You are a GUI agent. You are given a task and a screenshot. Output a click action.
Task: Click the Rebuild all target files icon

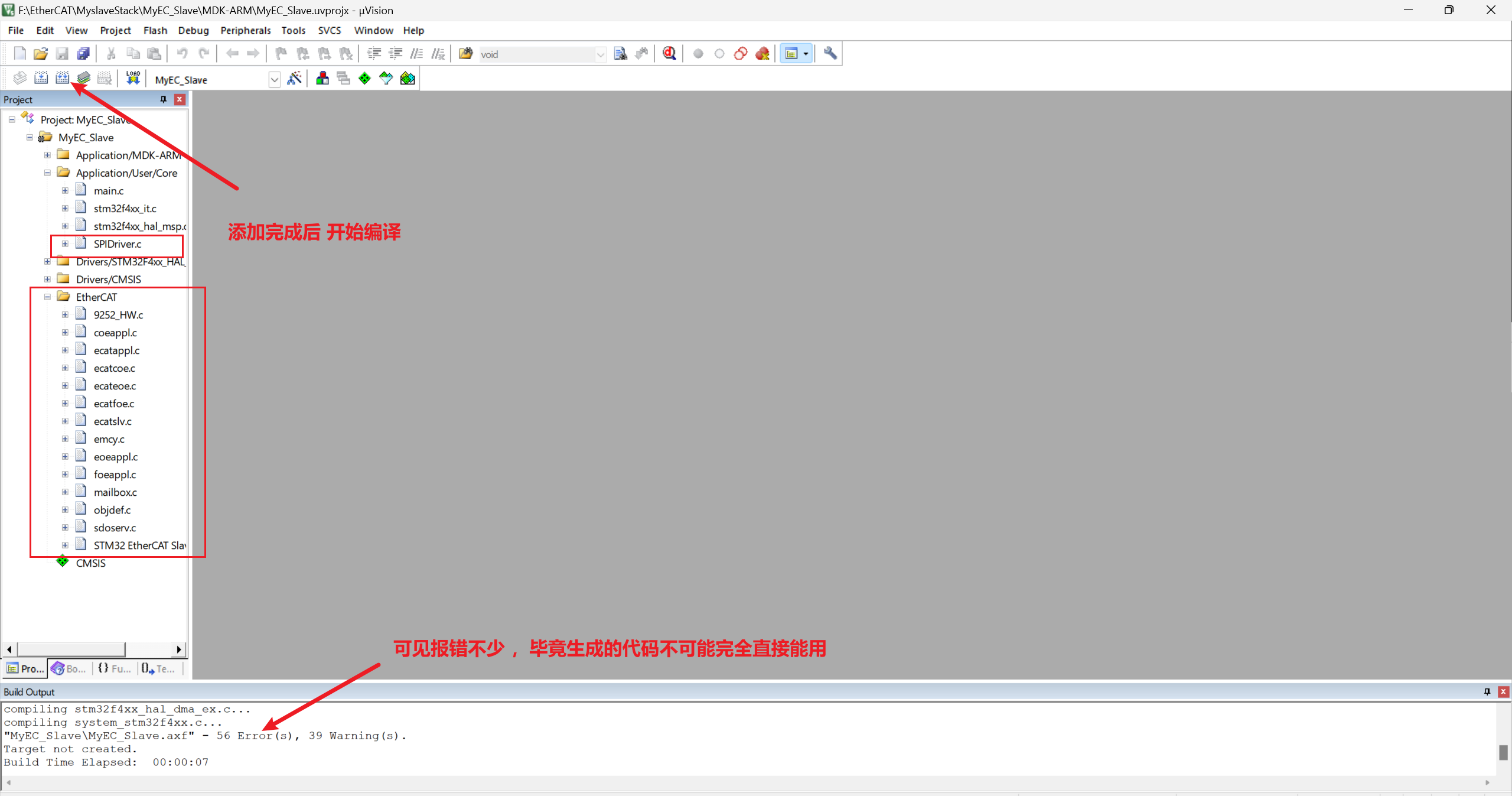coord(62,78)
